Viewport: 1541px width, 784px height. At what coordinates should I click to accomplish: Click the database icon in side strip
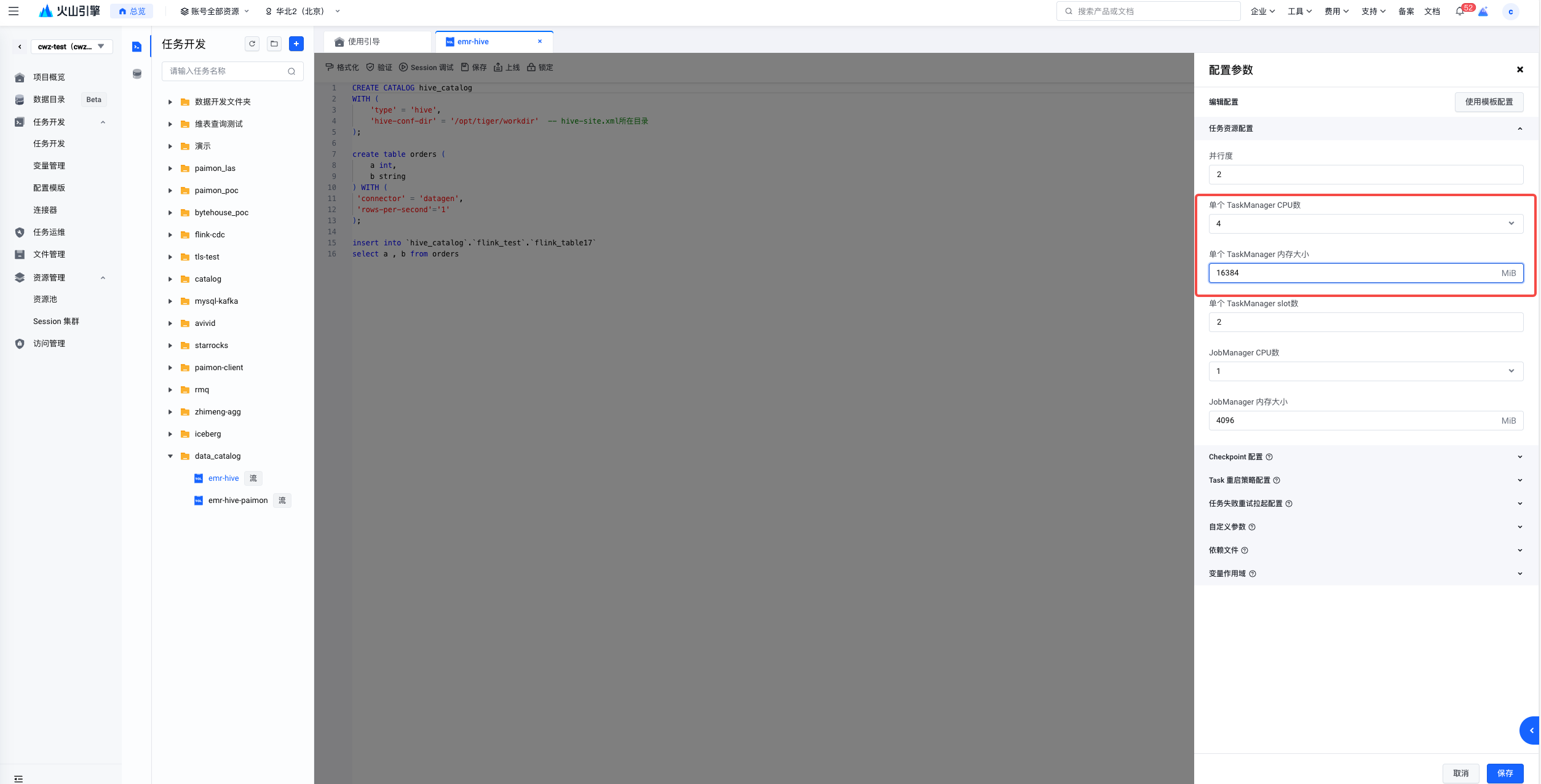coord(137,74)
